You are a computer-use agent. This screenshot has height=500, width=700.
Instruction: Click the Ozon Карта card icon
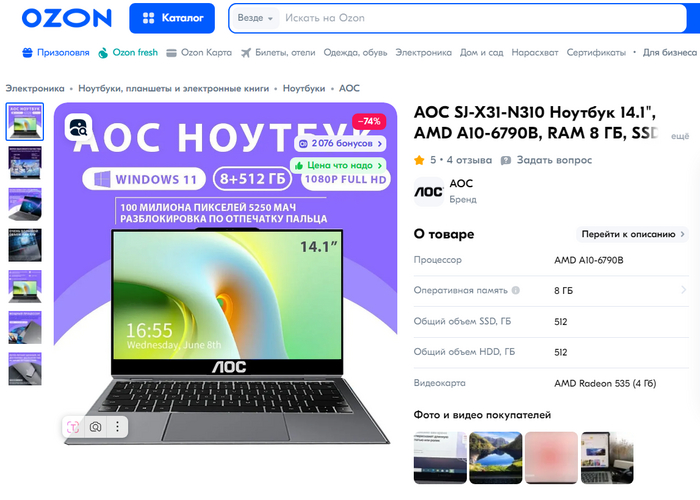click(x=171, y=53)
